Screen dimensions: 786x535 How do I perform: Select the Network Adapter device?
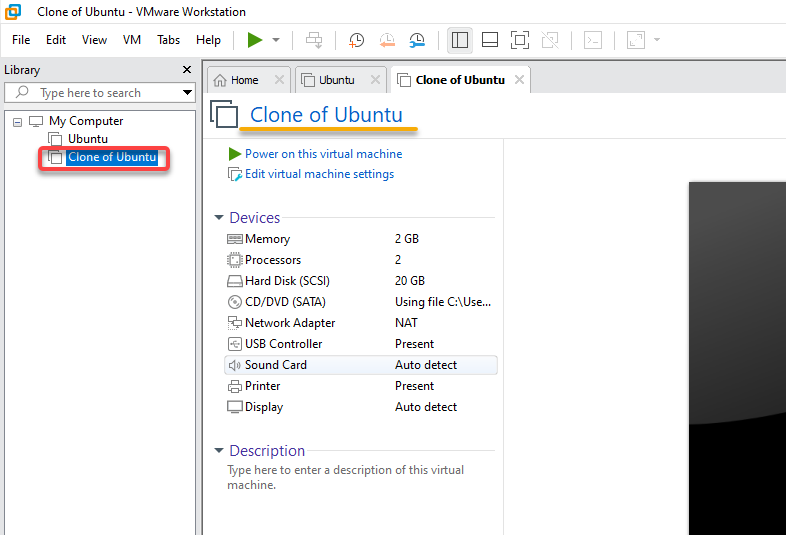(361, 323)
